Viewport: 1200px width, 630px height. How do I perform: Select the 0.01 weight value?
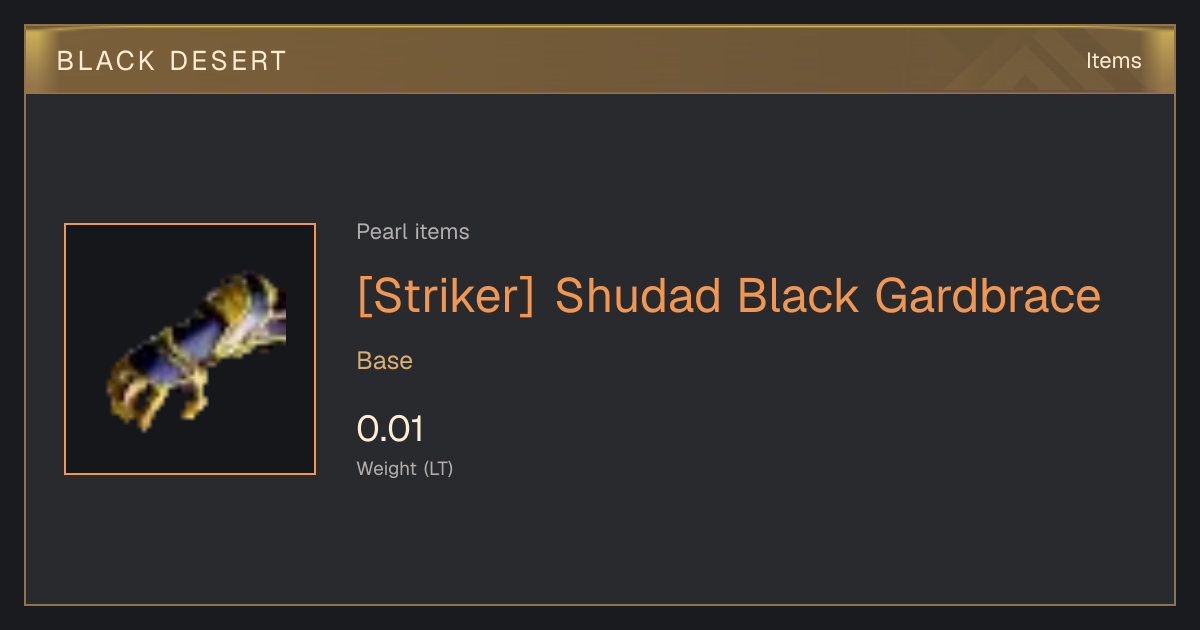391,429
